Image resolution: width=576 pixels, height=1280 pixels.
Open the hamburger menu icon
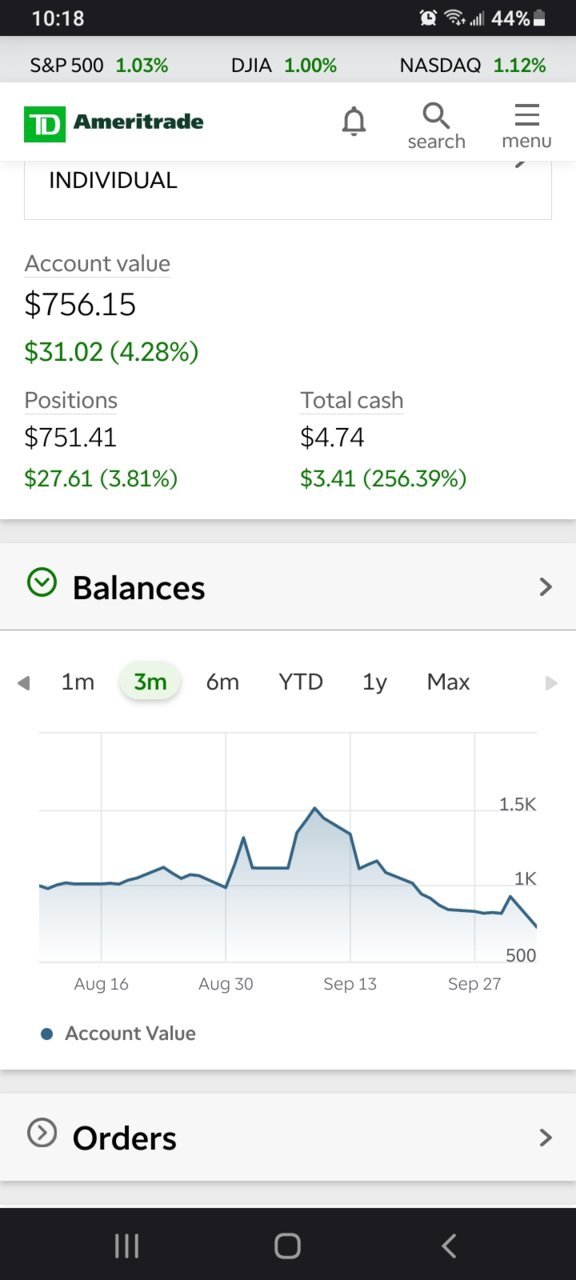coord(527,125)
